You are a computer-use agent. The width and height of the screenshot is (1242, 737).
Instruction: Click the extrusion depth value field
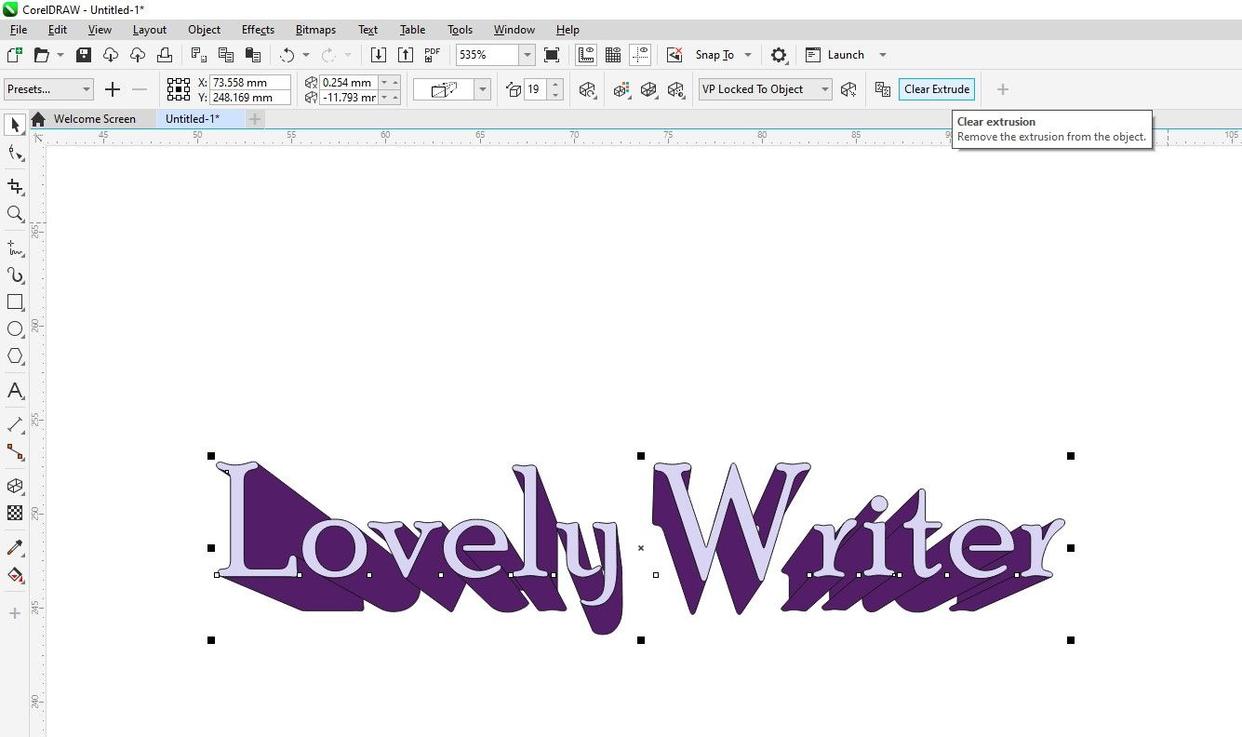point(534,89)
